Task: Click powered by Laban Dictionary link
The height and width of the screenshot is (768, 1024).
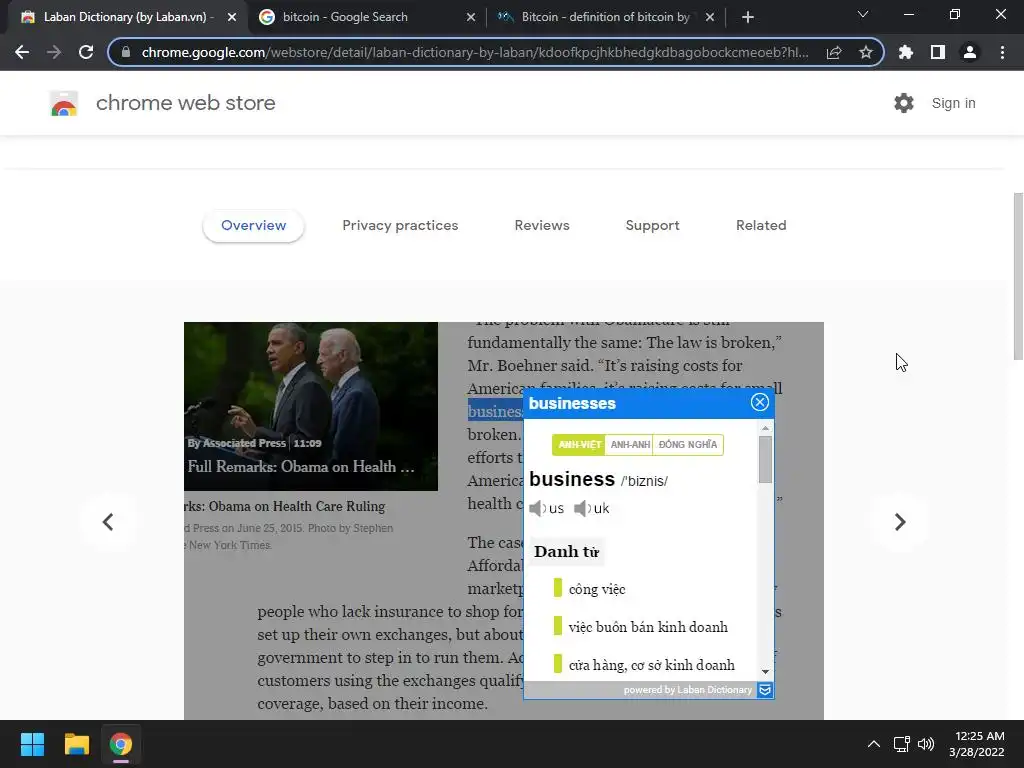Action: [x=688, y=690]
